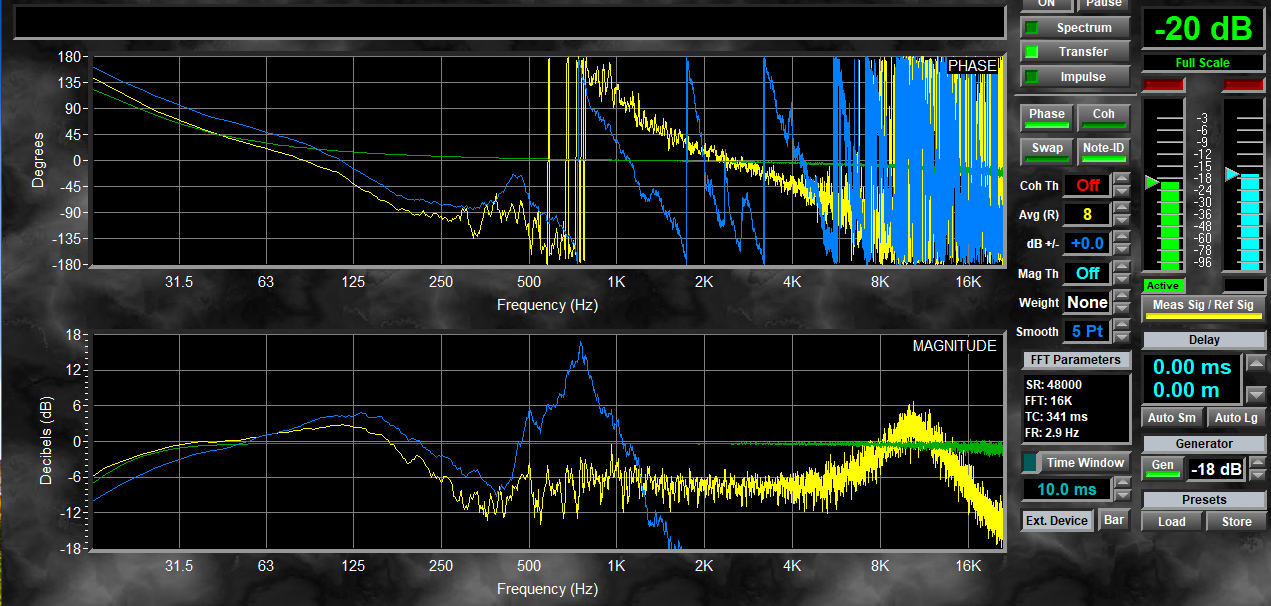Click the cyan triangle level marker

tap(1232, 175)
